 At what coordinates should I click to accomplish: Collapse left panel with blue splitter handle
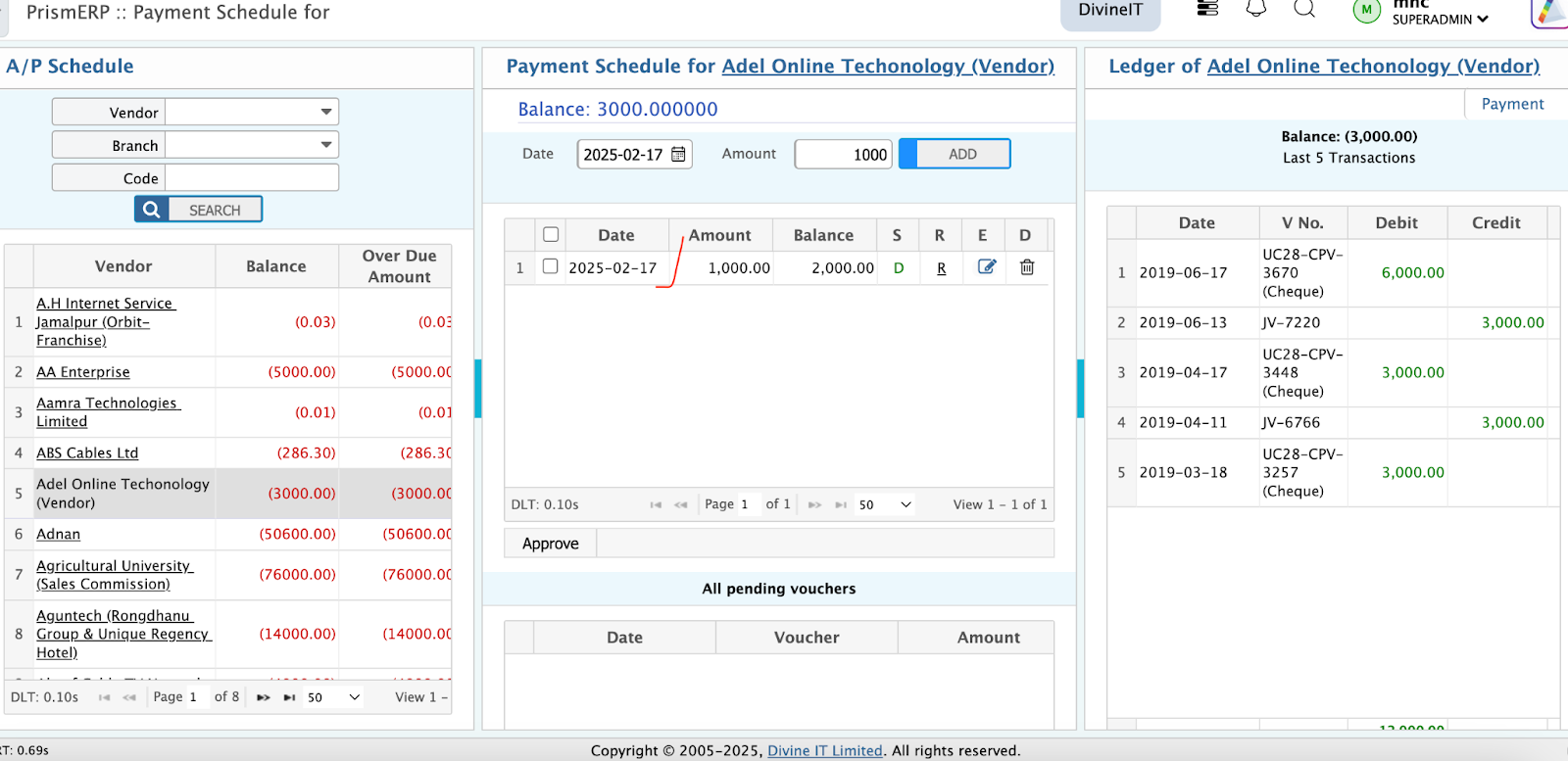pos(478,389)
